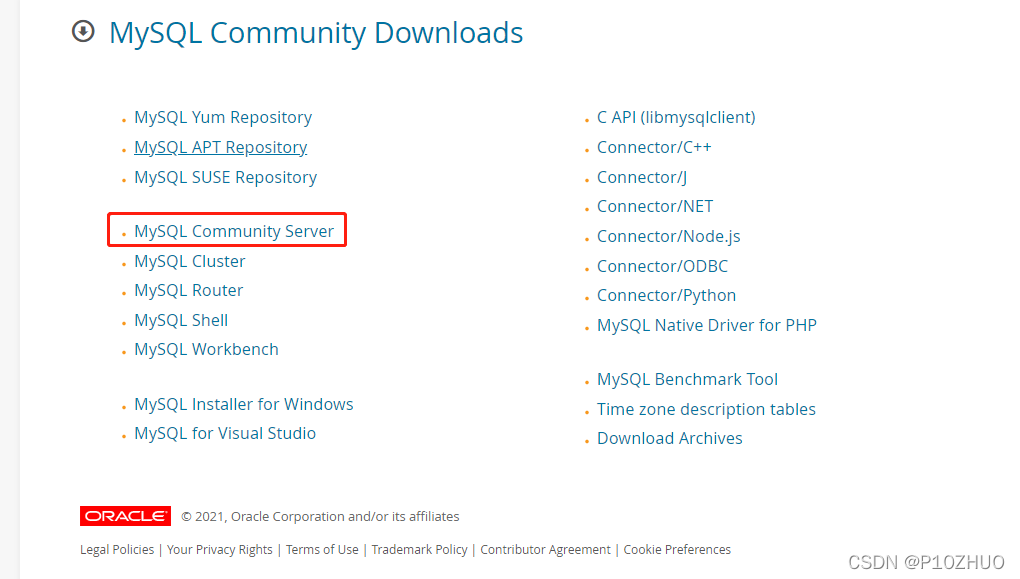
Task: Open MySQL Router link
Action: 189,290
